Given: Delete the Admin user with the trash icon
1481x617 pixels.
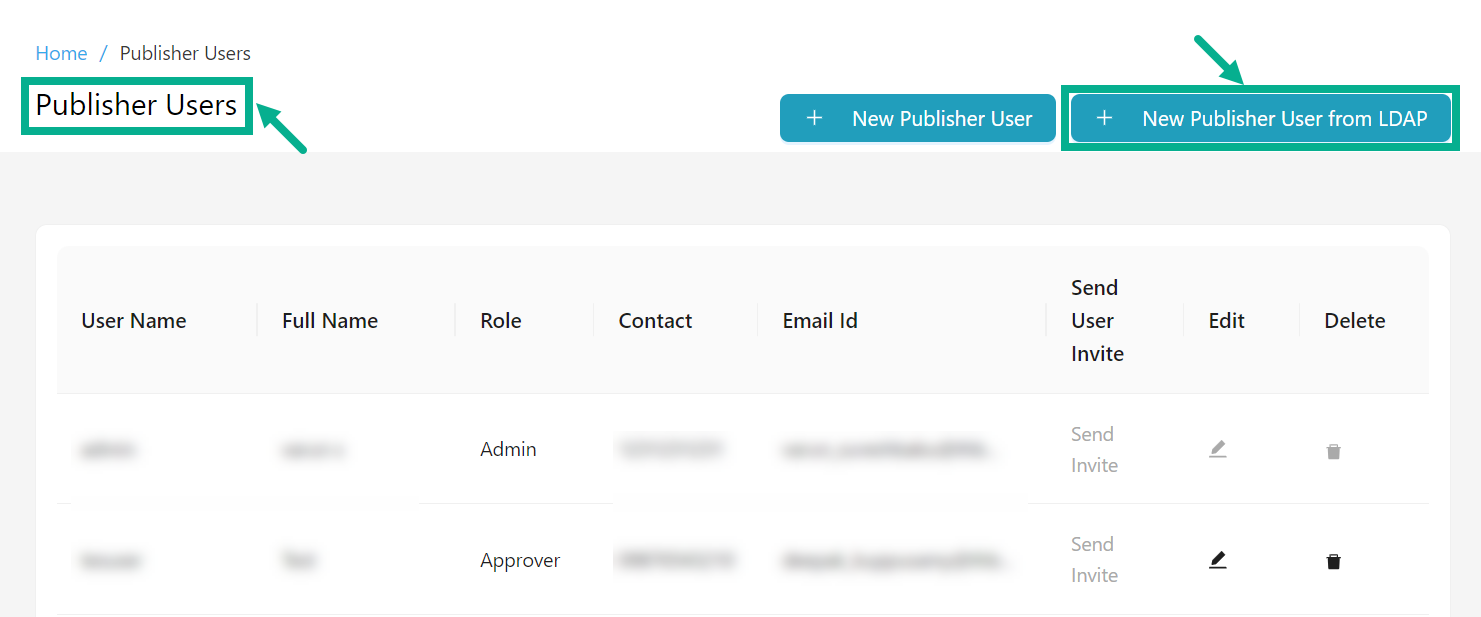Looking at the screenshot, I should pyautogui.click(x=1333, y=451).
